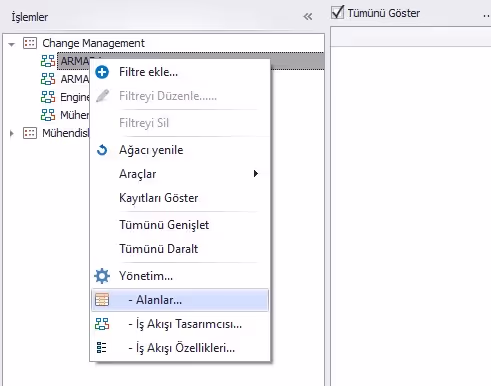Click the workflow icon of Engine tree item

(48, 97)
